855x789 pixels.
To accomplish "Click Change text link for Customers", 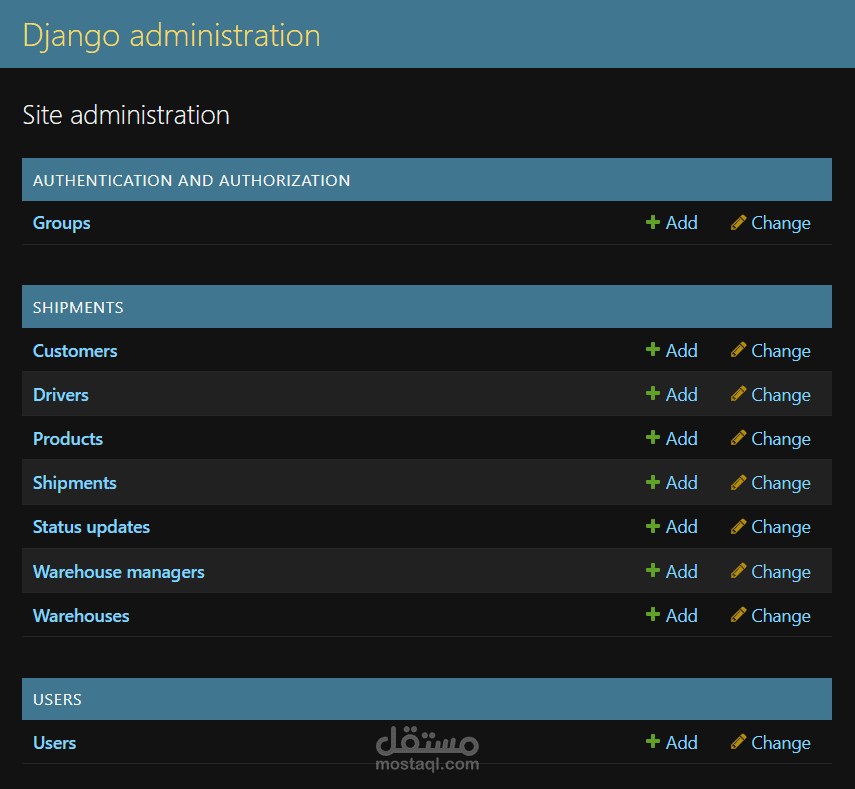I will tap(781, 351).
